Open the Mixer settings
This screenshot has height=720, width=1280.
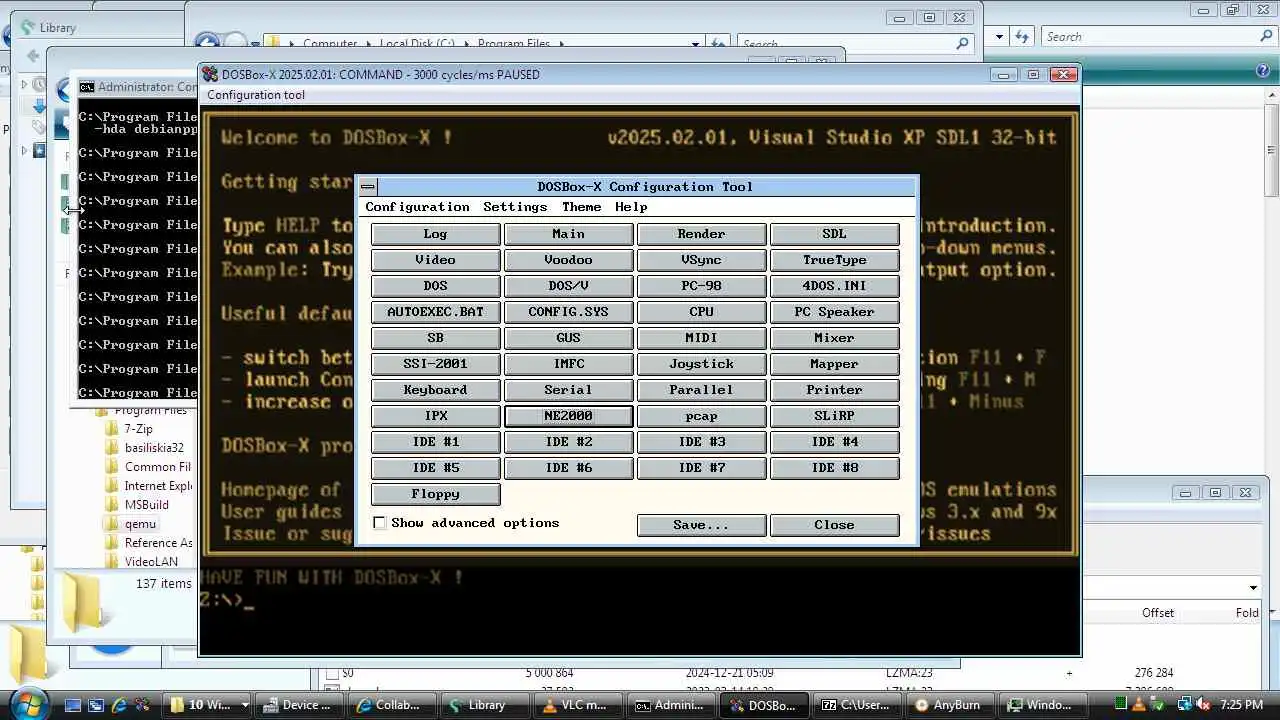point(834,338)
